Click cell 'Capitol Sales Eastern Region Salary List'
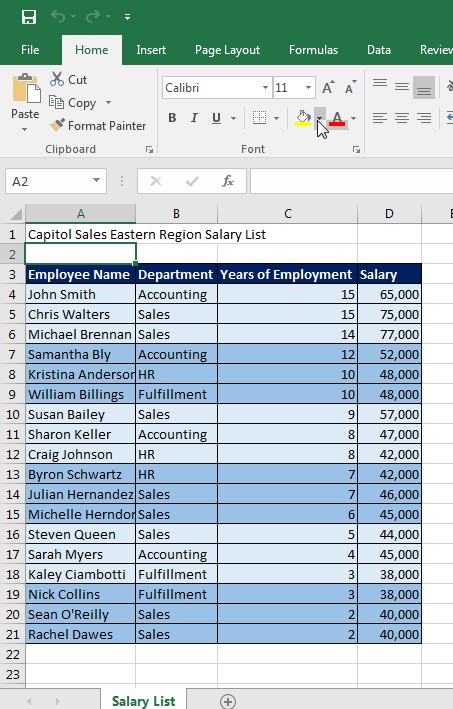Screen dimensions: 453x709 click(80, 234)
